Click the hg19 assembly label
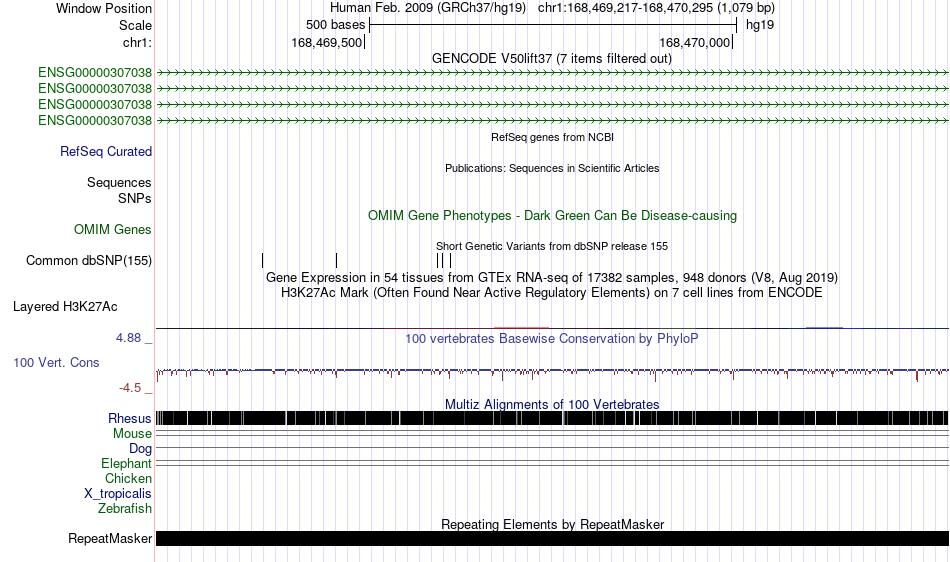This screenshot has height=562, width=950. pos(760,25)
